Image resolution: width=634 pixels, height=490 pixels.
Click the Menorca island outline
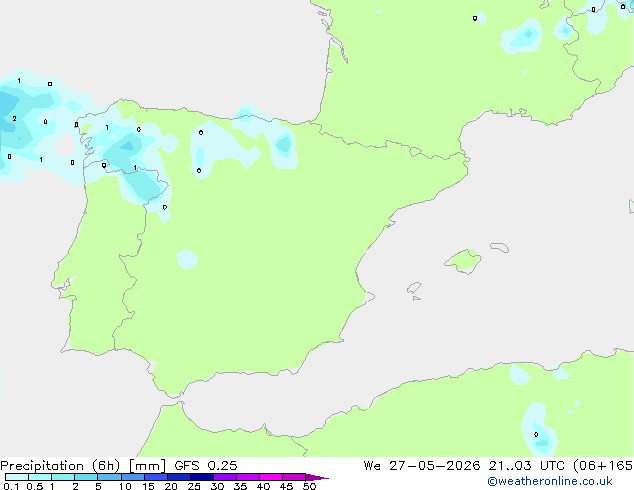click(x=500, y=247)
